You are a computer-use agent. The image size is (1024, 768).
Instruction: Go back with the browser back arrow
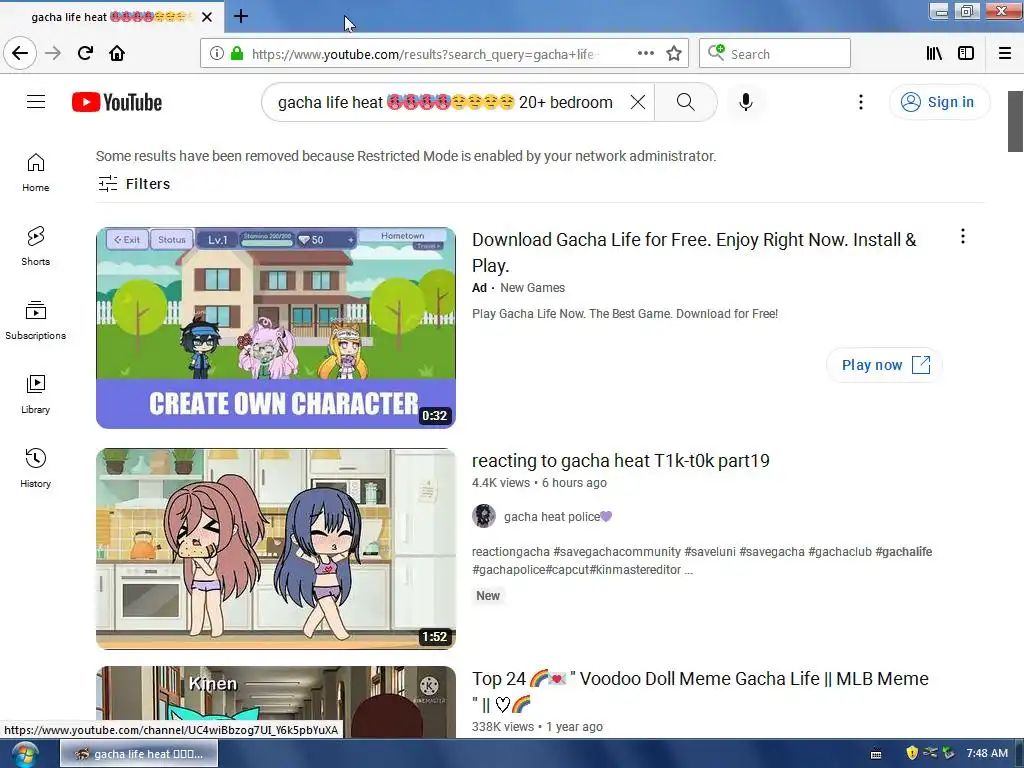point(20,53)
